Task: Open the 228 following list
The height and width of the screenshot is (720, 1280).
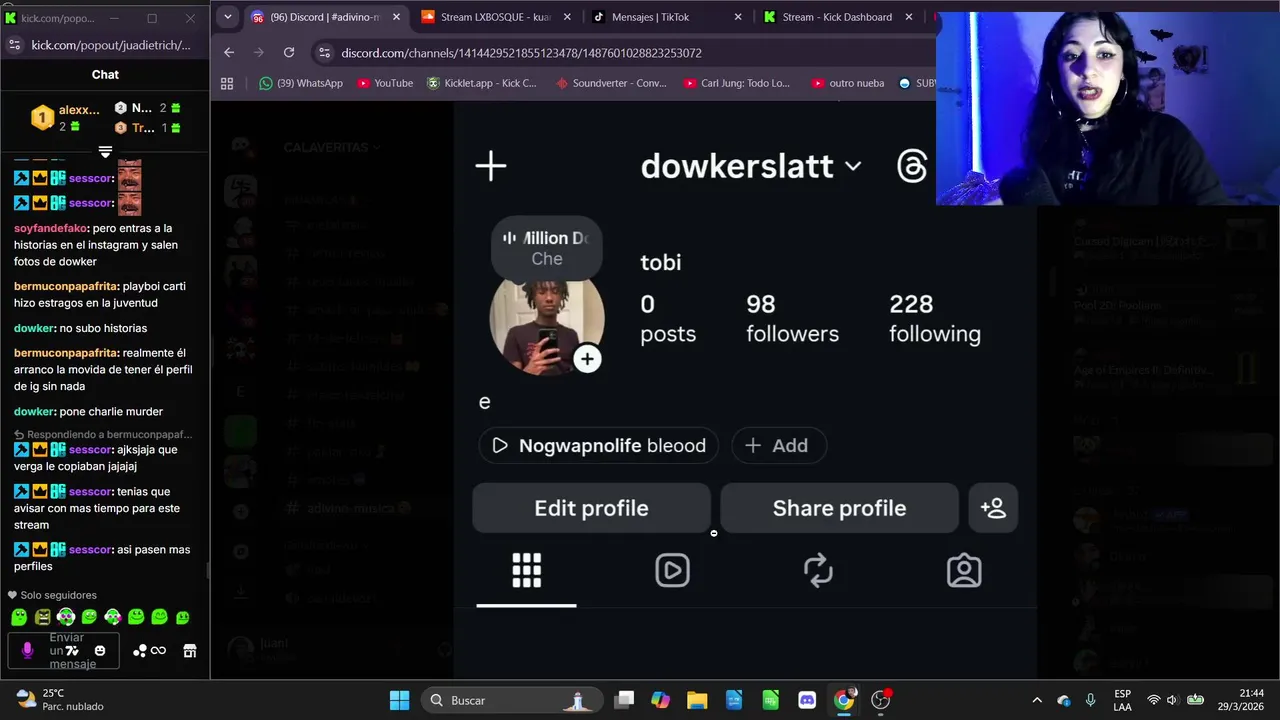Action: [x=935, y=319]
